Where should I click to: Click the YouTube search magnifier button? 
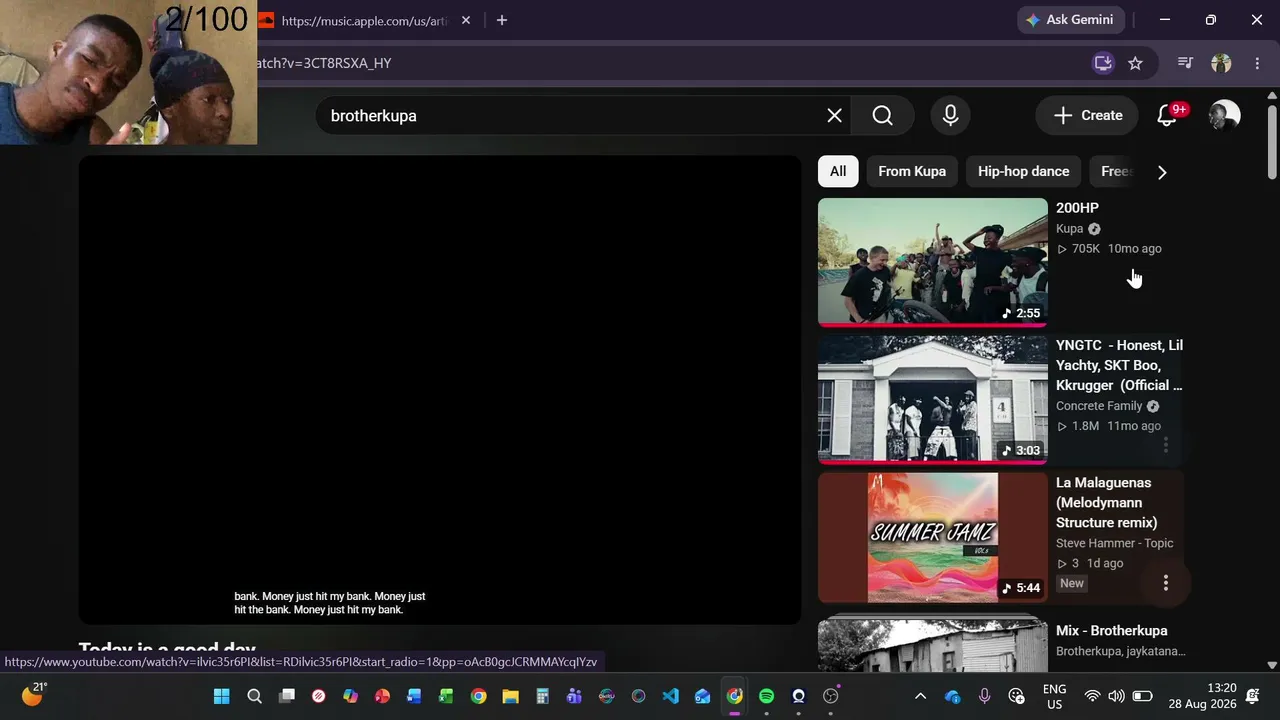(882, 116)
